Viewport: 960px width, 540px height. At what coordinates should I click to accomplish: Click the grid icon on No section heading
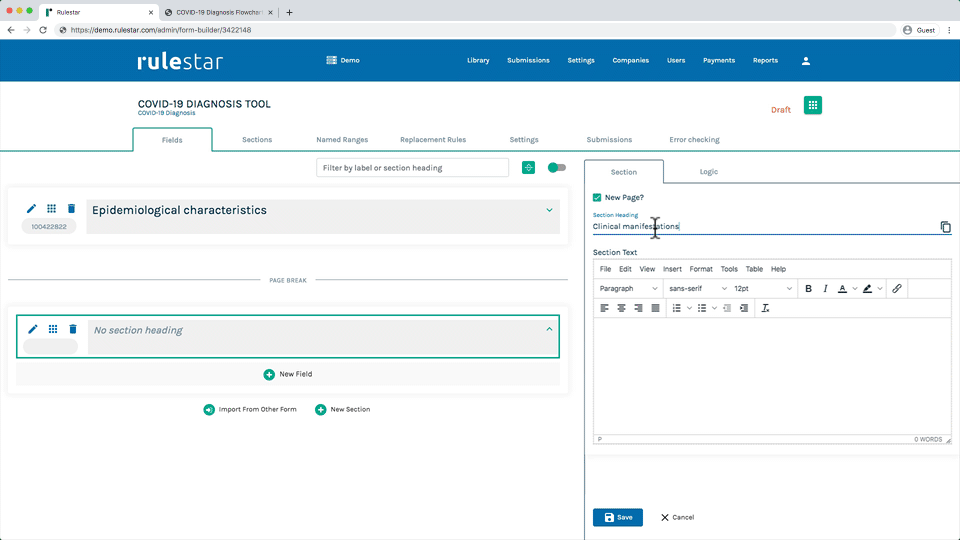53,329
